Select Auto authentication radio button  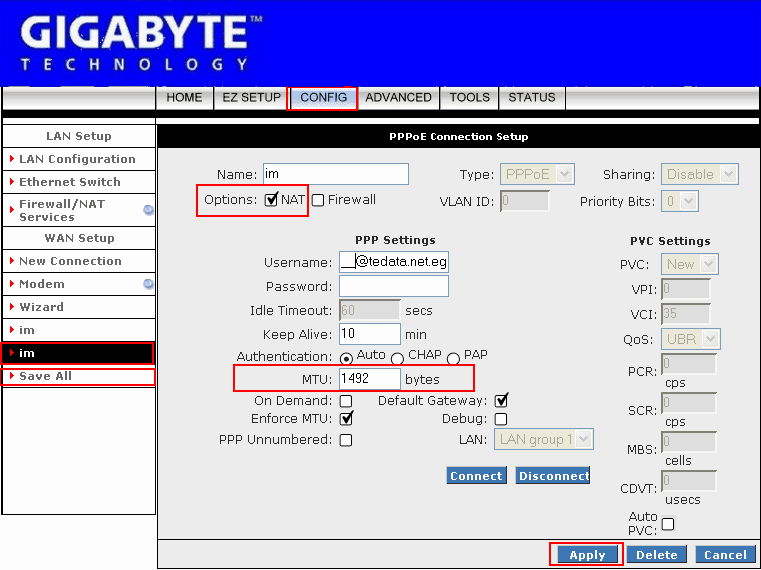(x=346, y=359)
